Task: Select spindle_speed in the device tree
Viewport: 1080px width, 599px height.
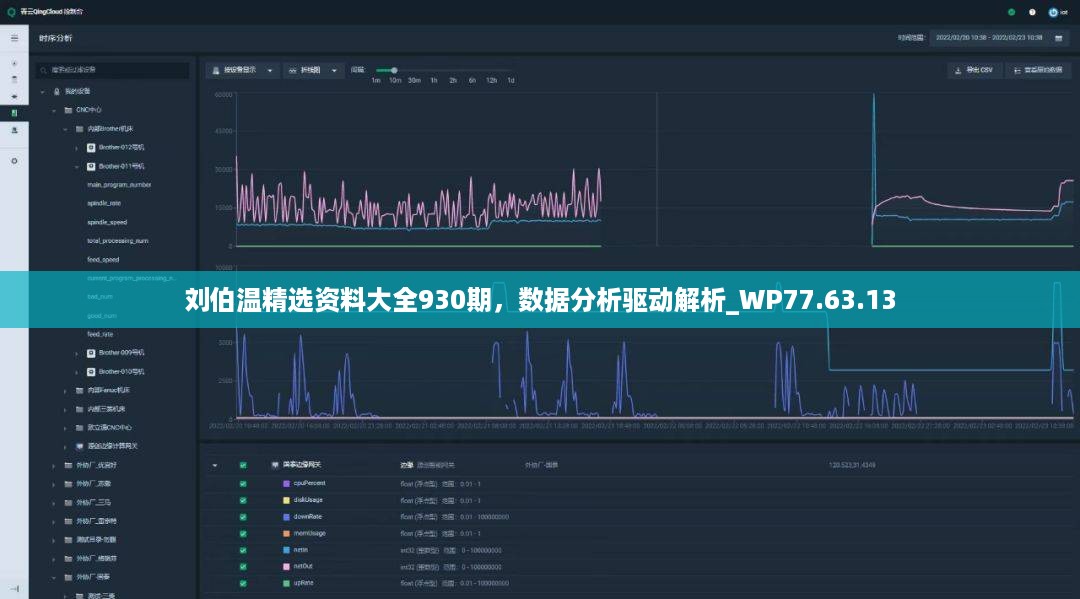Action: 107,222
